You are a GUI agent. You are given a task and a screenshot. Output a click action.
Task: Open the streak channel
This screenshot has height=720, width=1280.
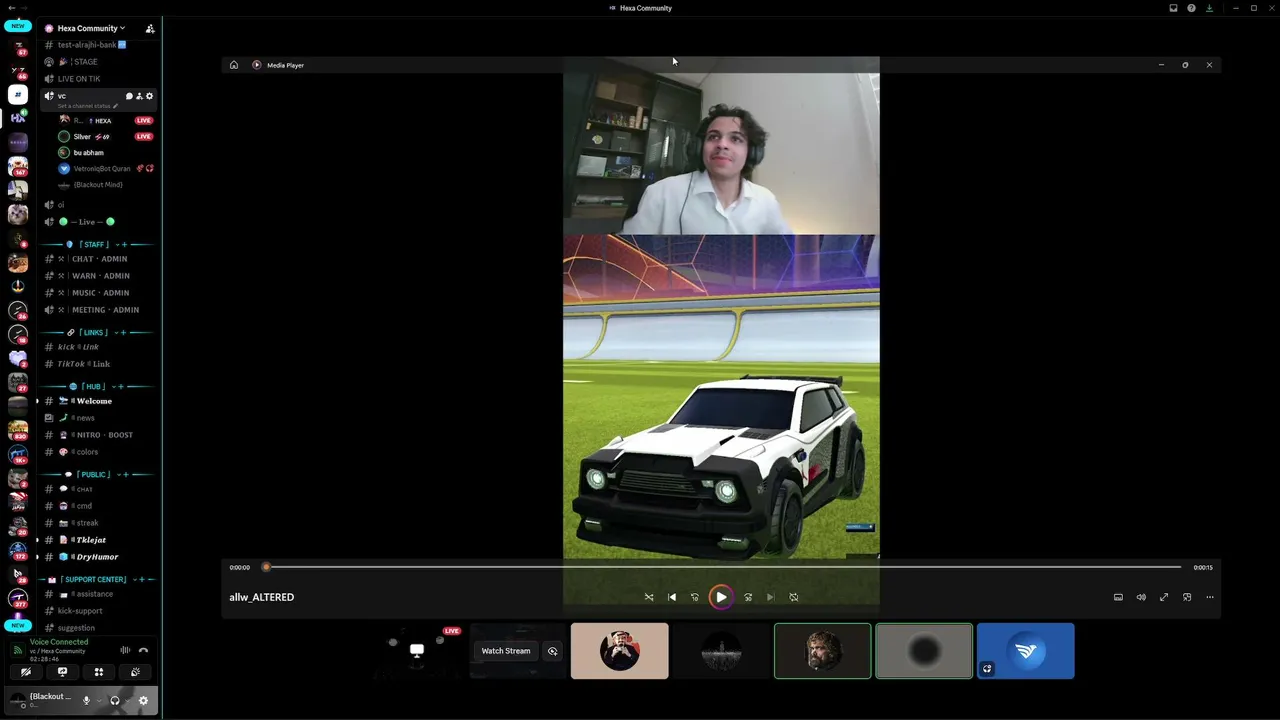point(99,523)
